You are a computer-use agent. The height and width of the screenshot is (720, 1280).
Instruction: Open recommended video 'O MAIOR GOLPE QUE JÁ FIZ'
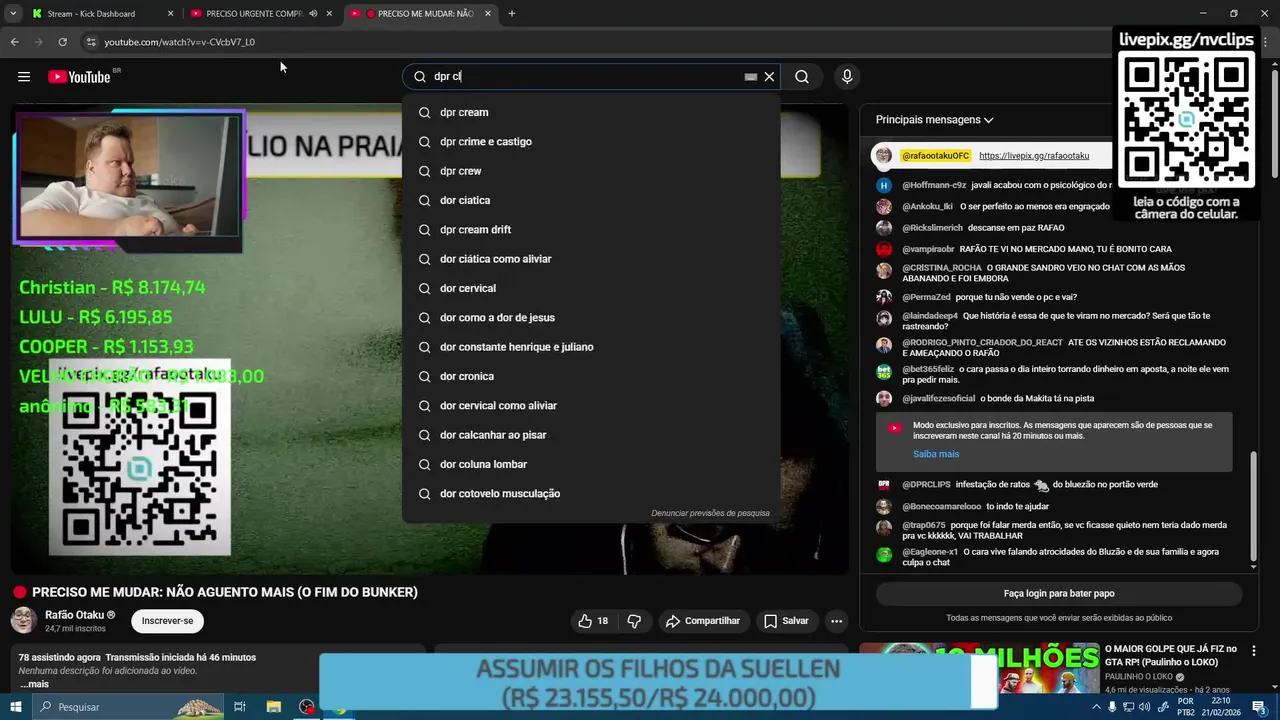1172,655
